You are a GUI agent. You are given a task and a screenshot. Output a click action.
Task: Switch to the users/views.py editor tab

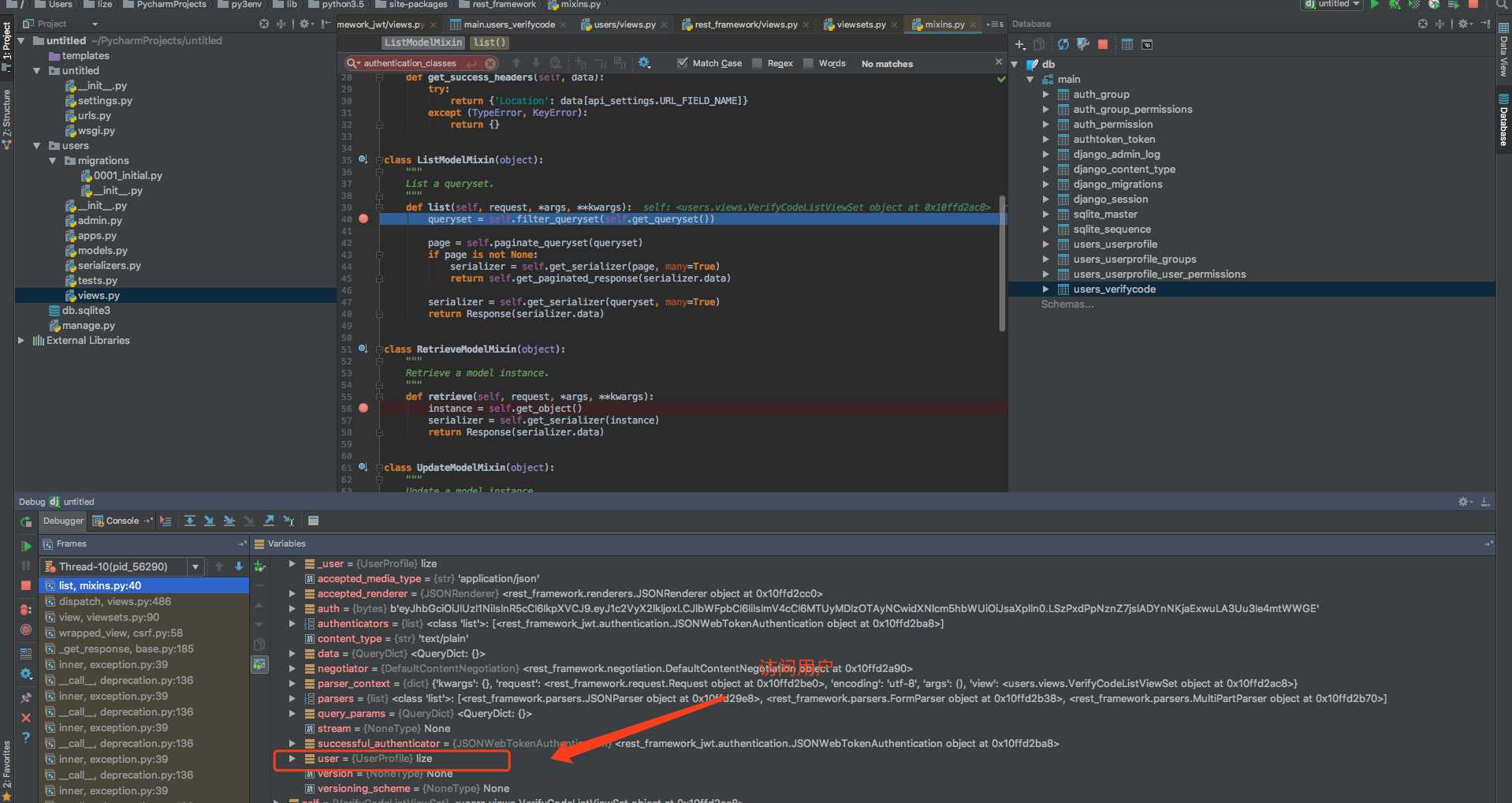coord(624,24)
